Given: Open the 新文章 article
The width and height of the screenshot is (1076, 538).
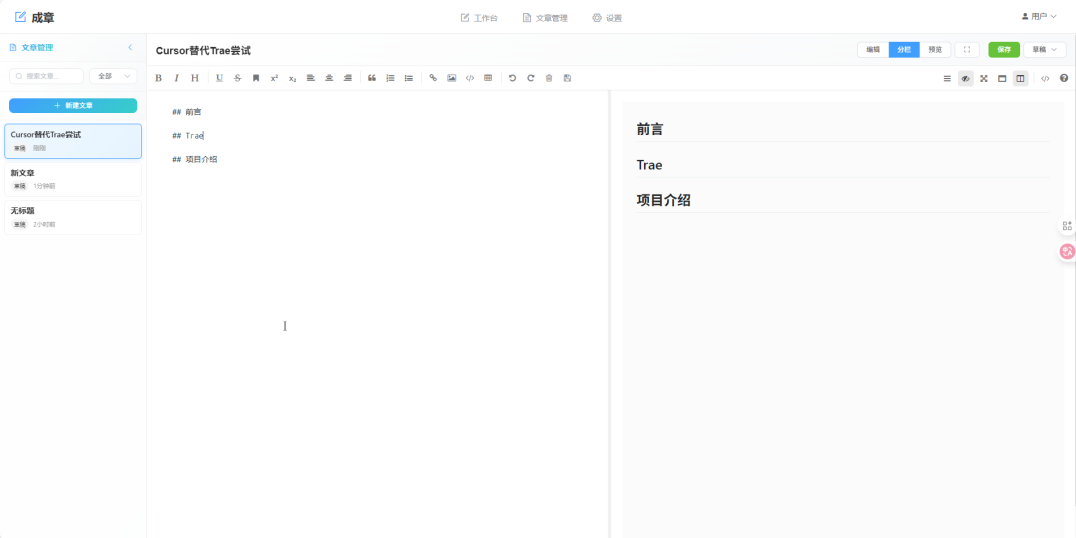Looking at the screenshot, I should coord(73,179).
